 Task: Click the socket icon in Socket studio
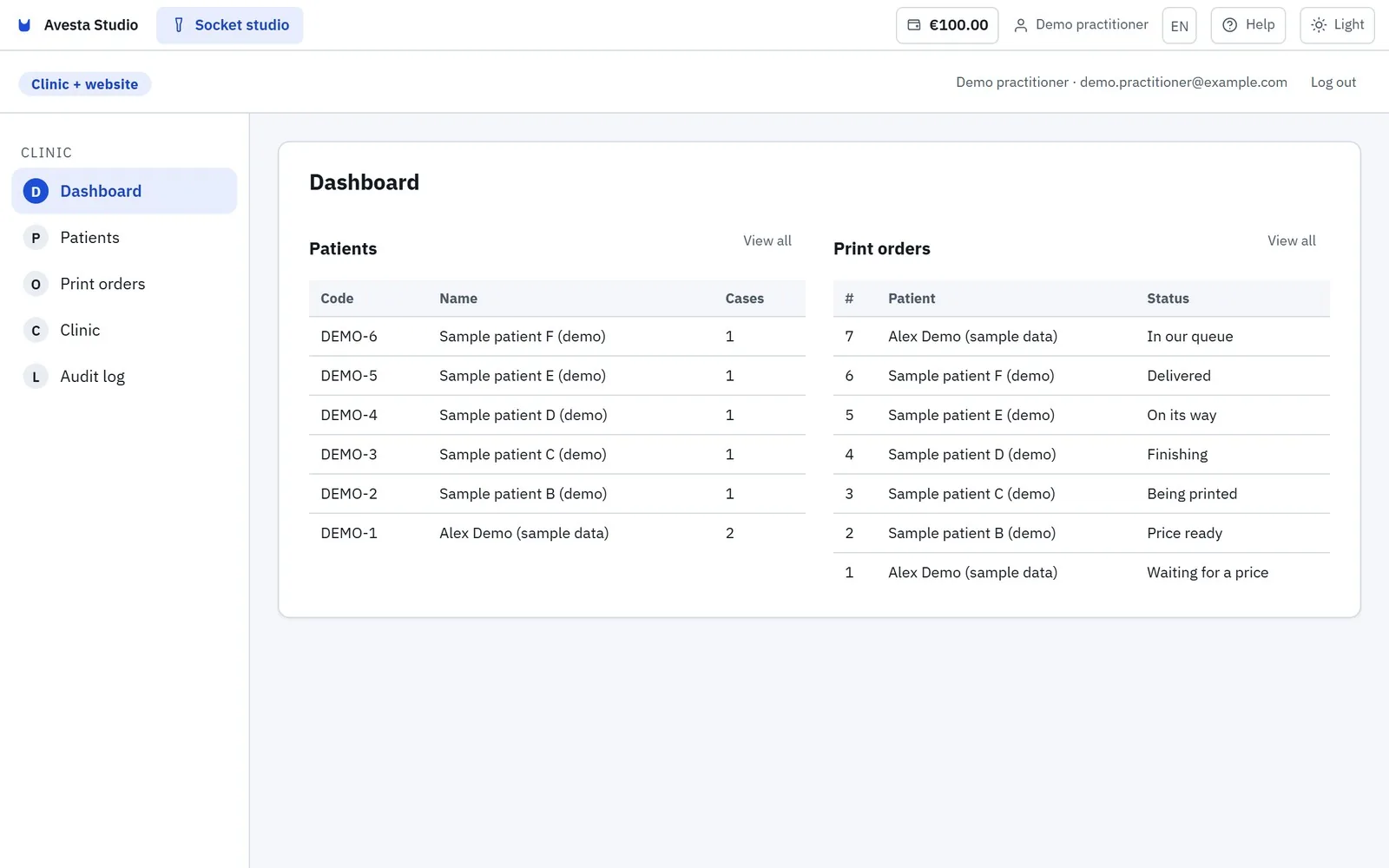179,25
